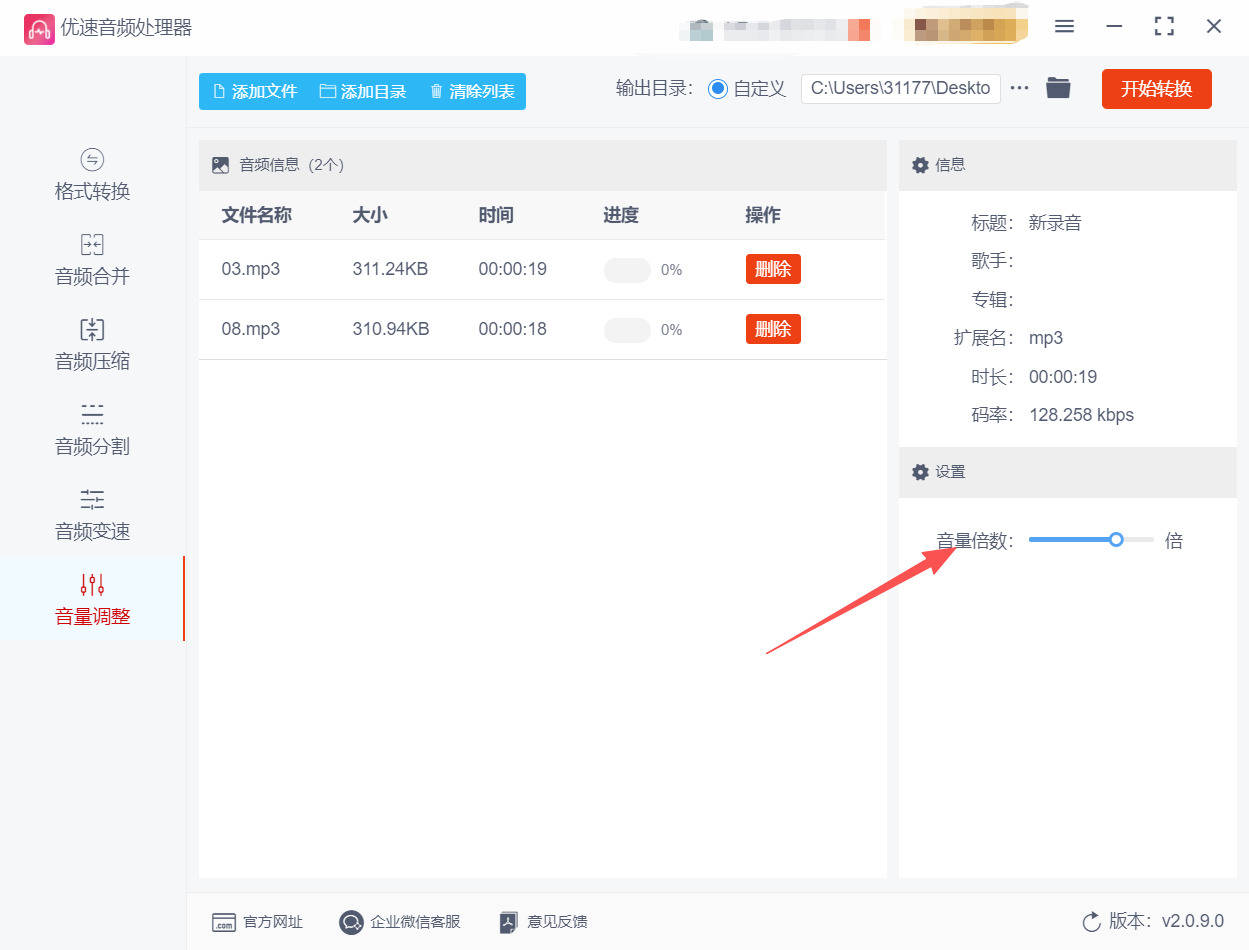Click the 音量调整 volume adjust icon
Screen dimensions: 1249x950
pyautogui.click(x=92, y=585)
